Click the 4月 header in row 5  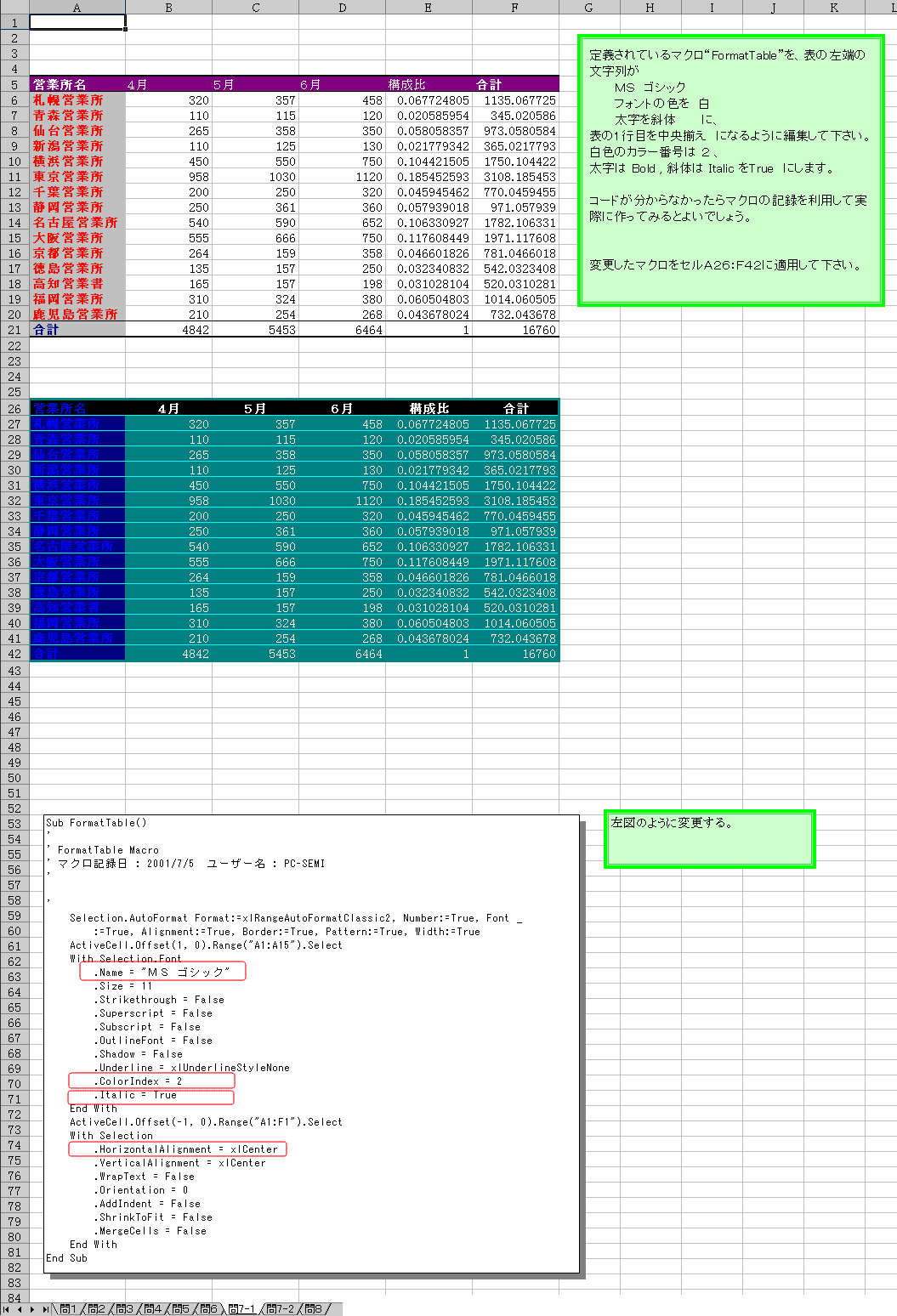[x=168, y=84]
